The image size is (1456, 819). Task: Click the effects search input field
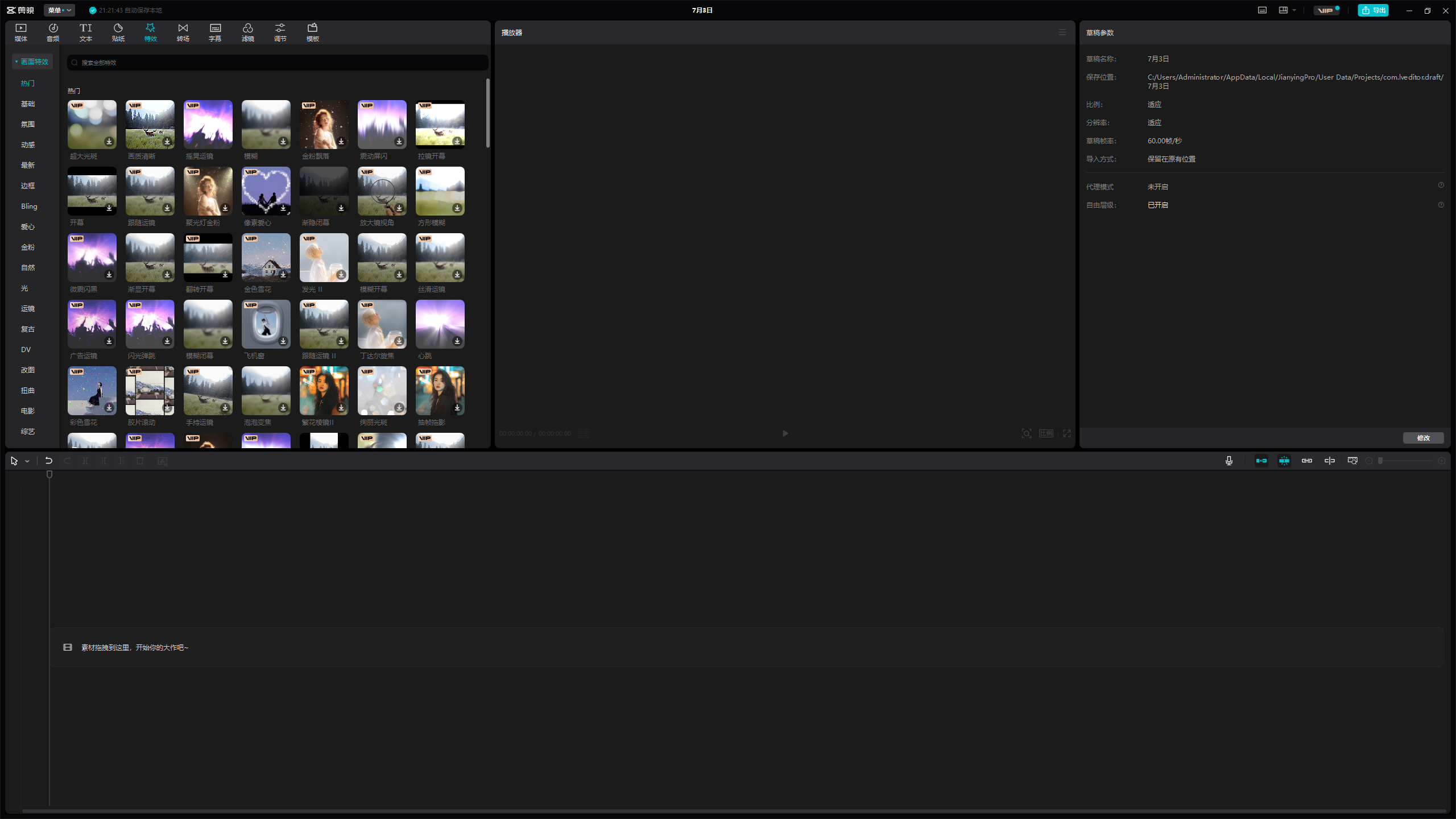pyautogui.click(x=279, y=63)
